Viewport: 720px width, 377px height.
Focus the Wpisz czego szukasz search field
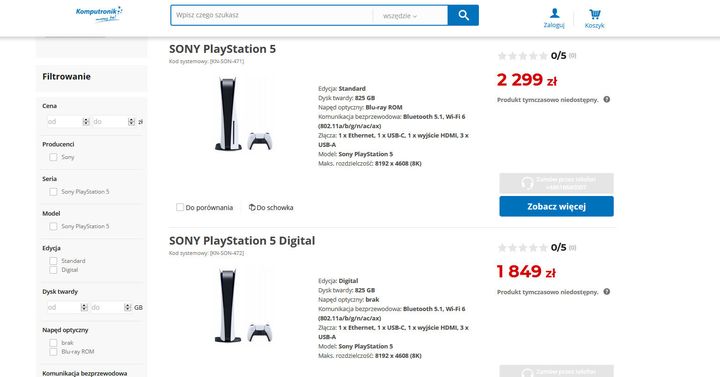tap(272, 15)
